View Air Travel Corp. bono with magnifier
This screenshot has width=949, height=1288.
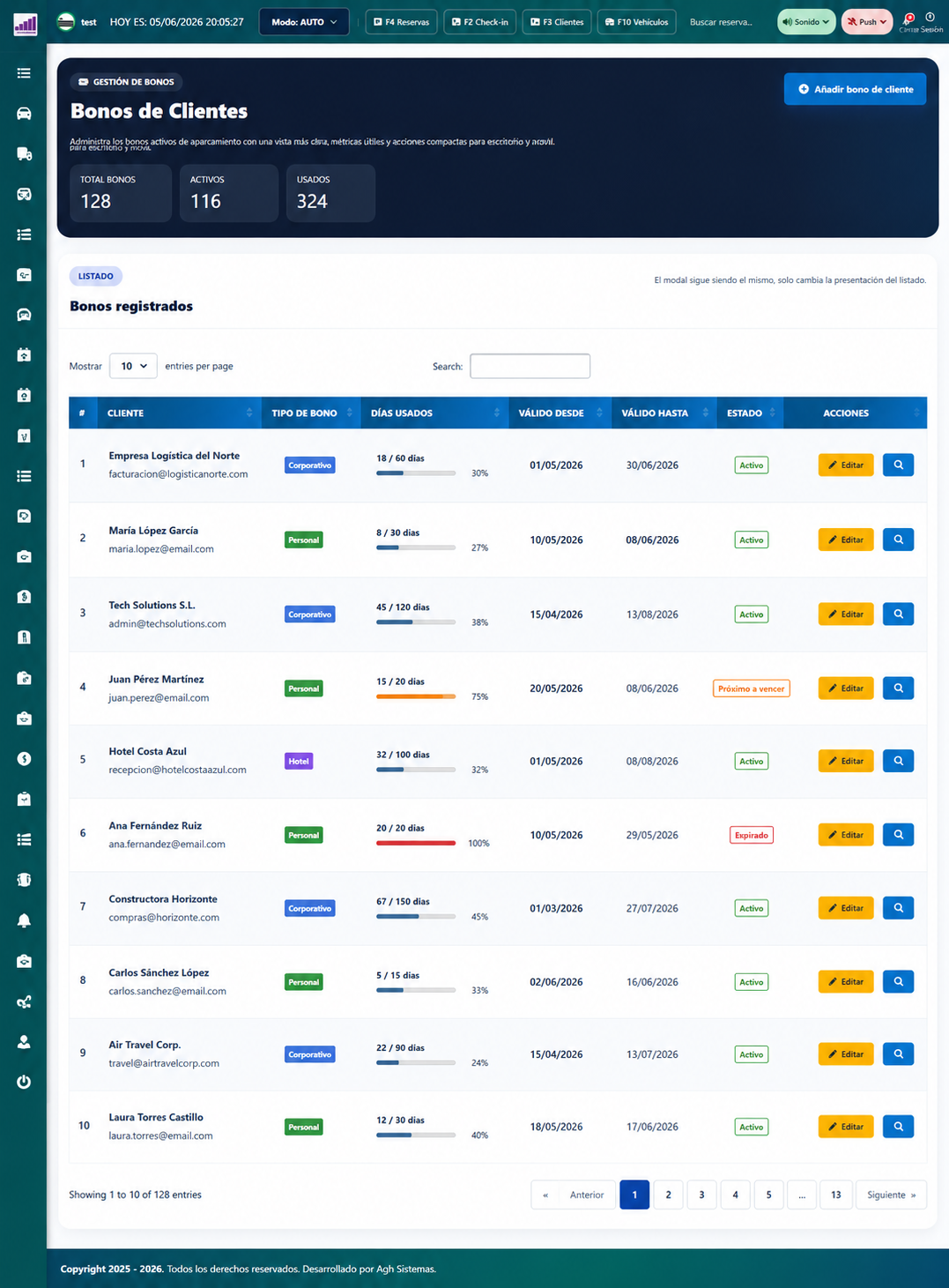tap(898, 1053)
